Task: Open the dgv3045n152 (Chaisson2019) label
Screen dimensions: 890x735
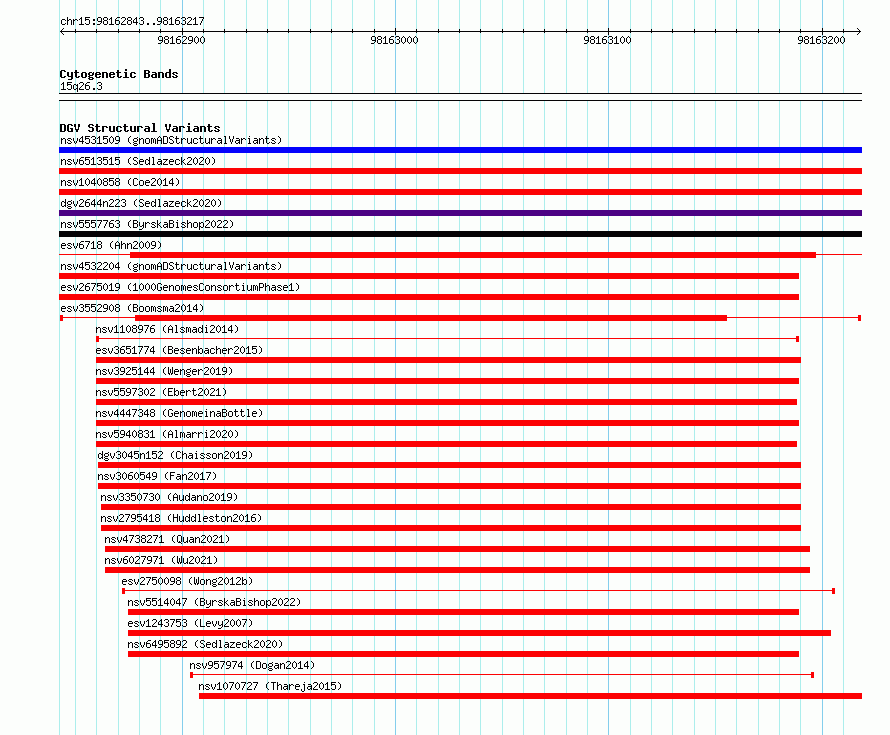Action: (175, 455)
